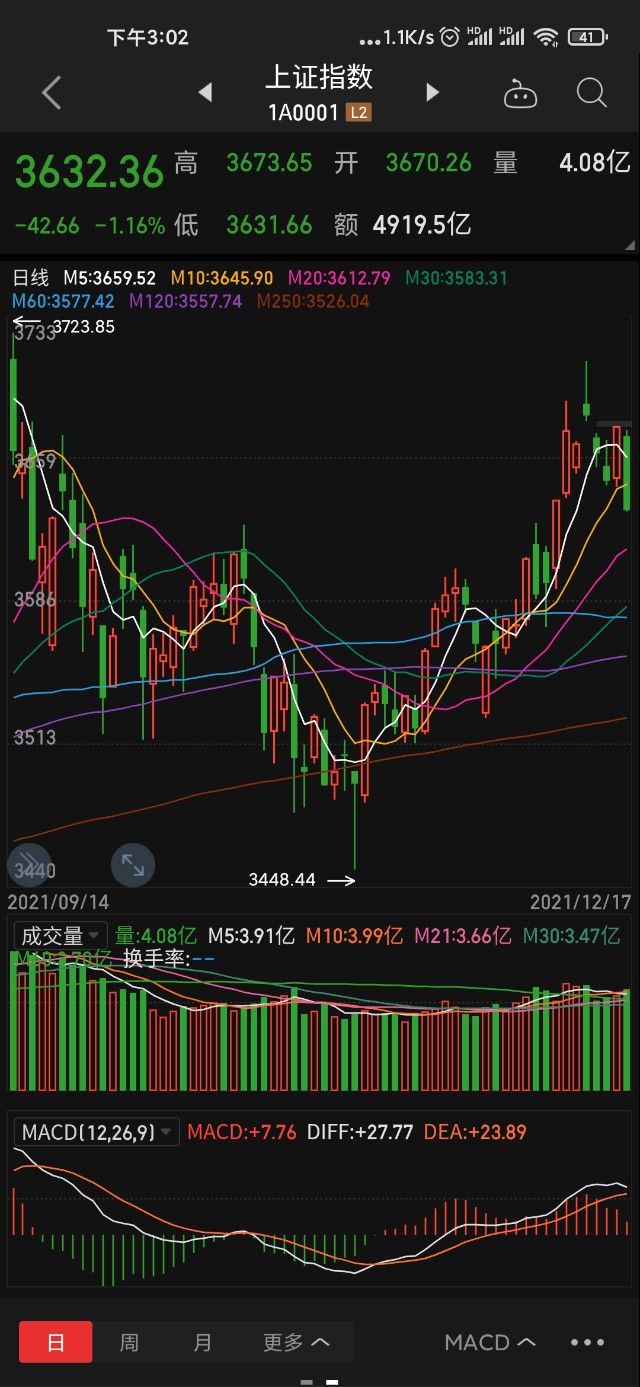Image resolution: width=640 pixels, height=1387 pixels.
Task: Open search with the magnifier icon
Action: click(x=592, y=93)
